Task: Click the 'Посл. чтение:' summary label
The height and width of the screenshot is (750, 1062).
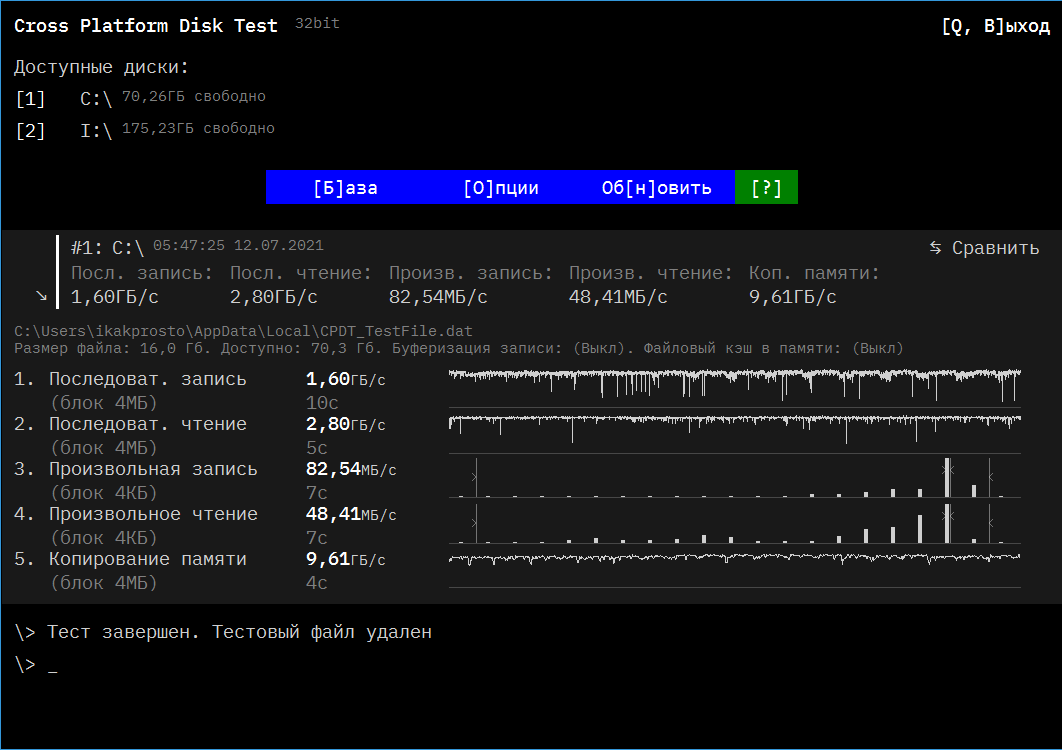Action: tap(301, 273)
